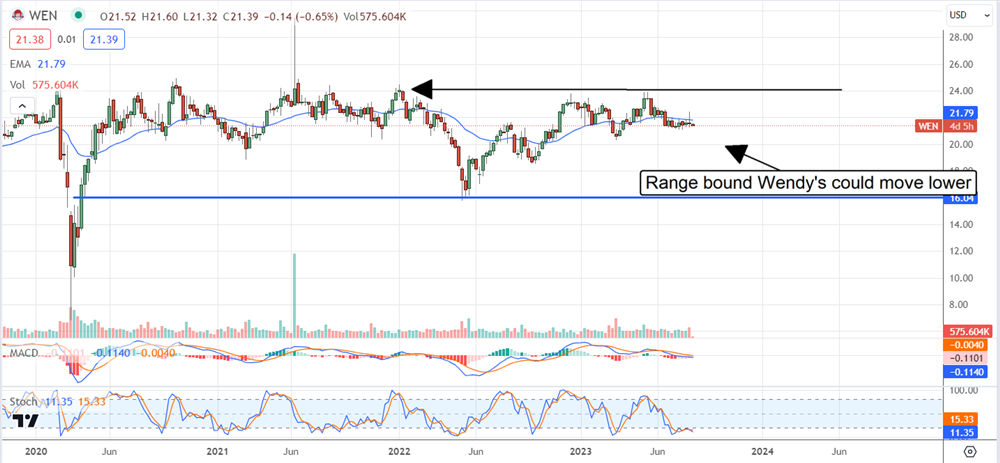Click the TradingView logo
The width and height of the screenshot is (1000, 463).
tap(26, 421)
